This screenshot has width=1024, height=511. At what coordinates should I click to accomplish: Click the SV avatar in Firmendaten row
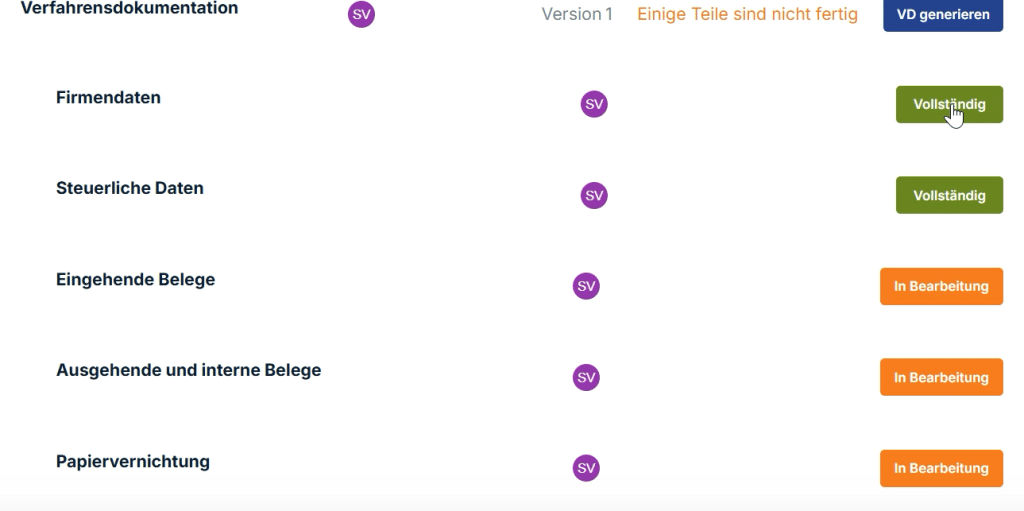[x=594, y=104]
